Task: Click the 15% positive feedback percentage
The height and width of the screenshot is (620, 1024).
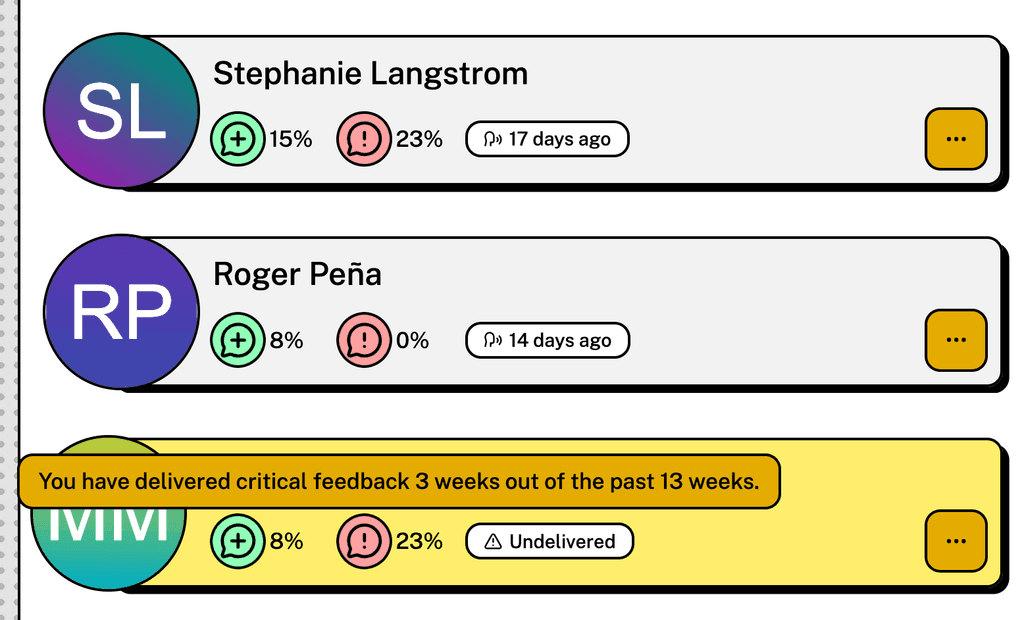Action: (x=288, y=139)
